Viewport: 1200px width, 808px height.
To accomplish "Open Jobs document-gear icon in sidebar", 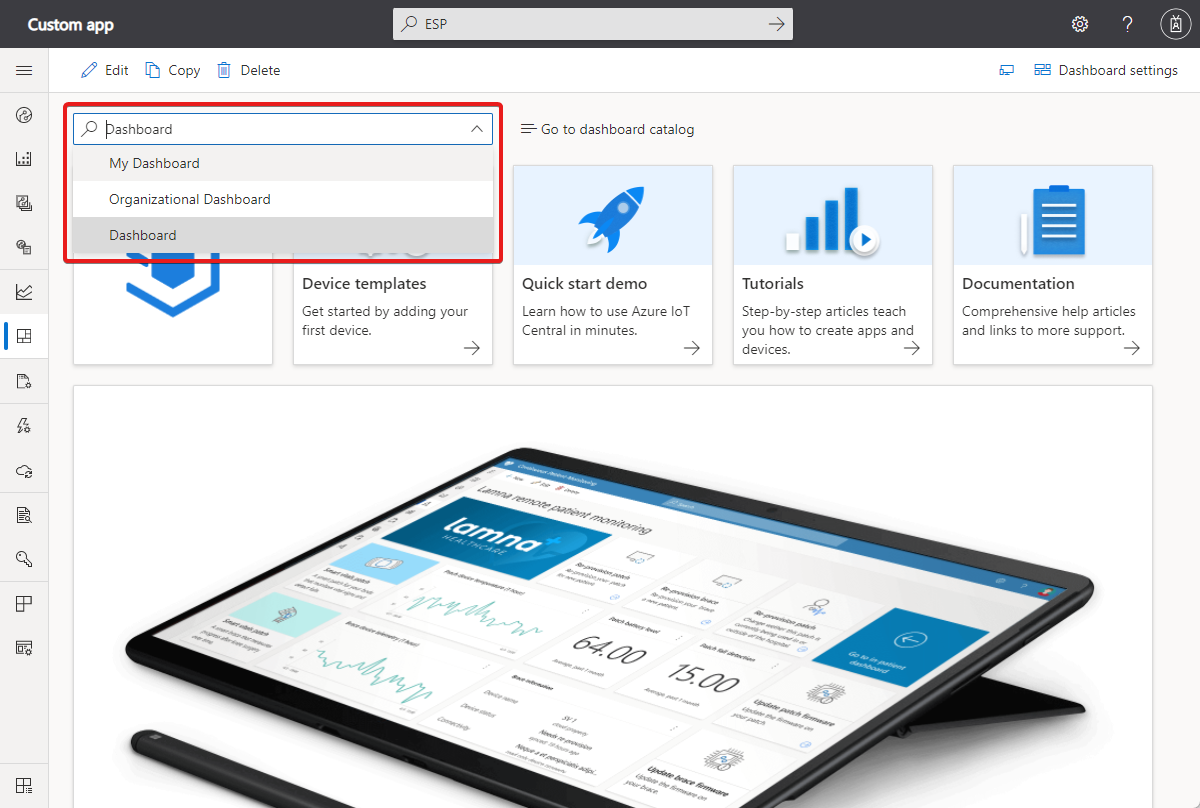I will pos(24,381).
